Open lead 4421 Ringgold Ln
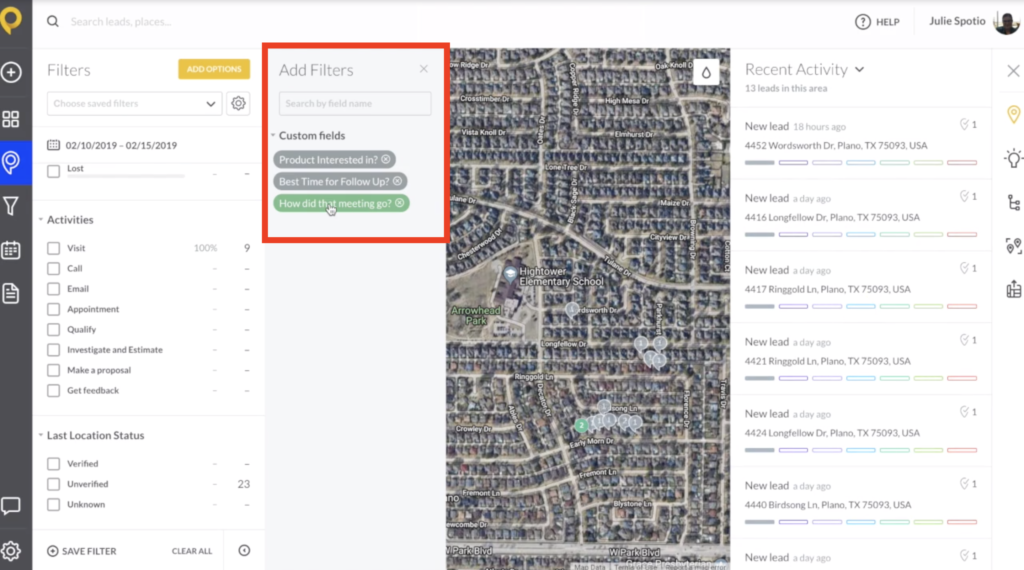1024x570 pixels. pos(861,358)
